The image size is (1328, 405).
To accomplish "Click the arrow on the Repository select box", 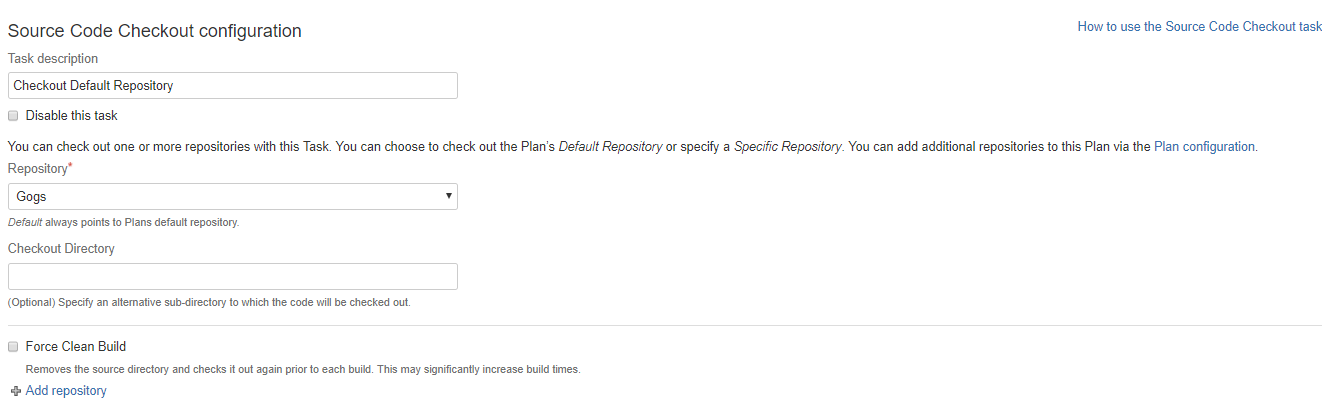I will click(448, 196).
